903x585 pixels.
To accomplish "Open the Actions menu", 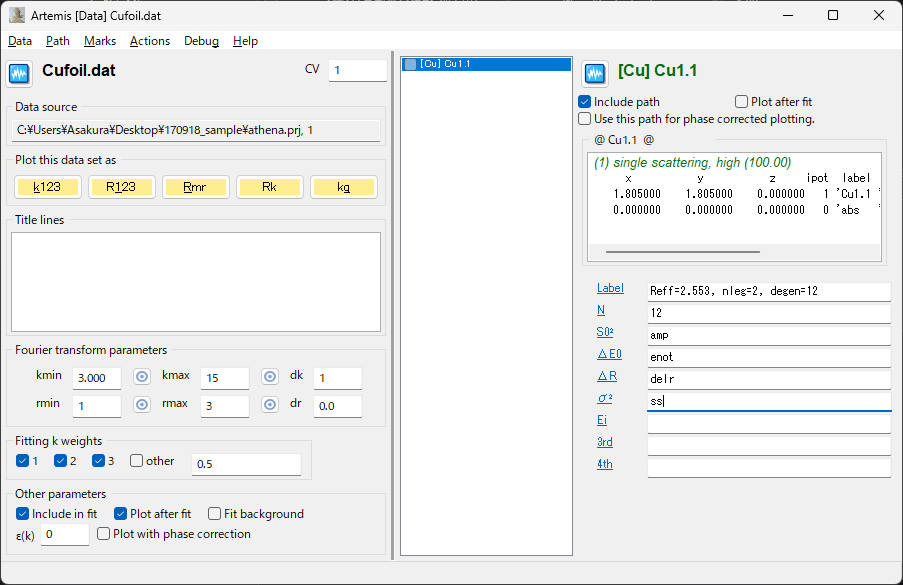I will coord(150,41).
